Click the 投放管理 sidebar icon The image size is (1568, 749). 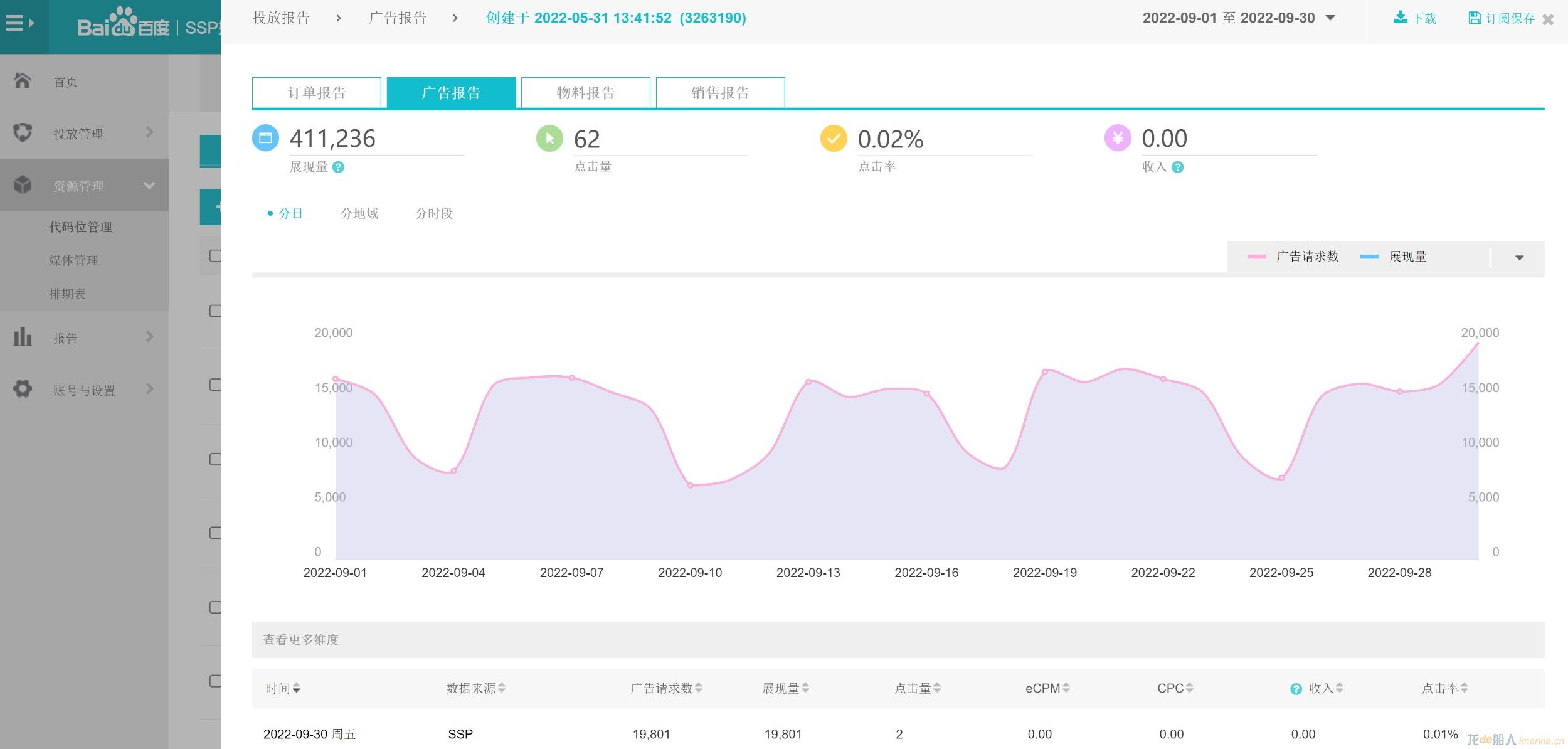coord(23,132)
